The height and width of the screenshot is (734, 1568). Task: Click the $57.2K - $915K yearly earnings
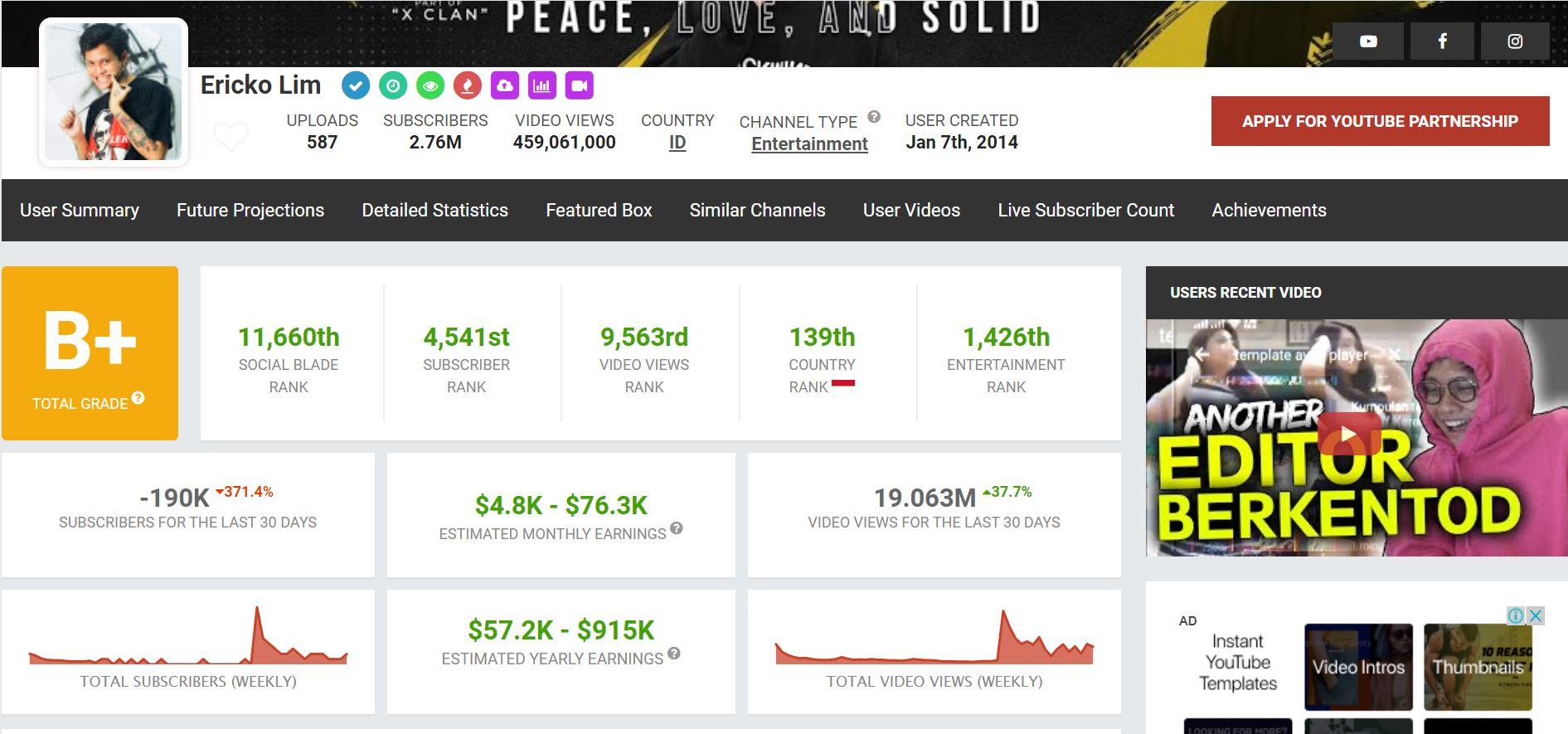(x=561, y=630)
